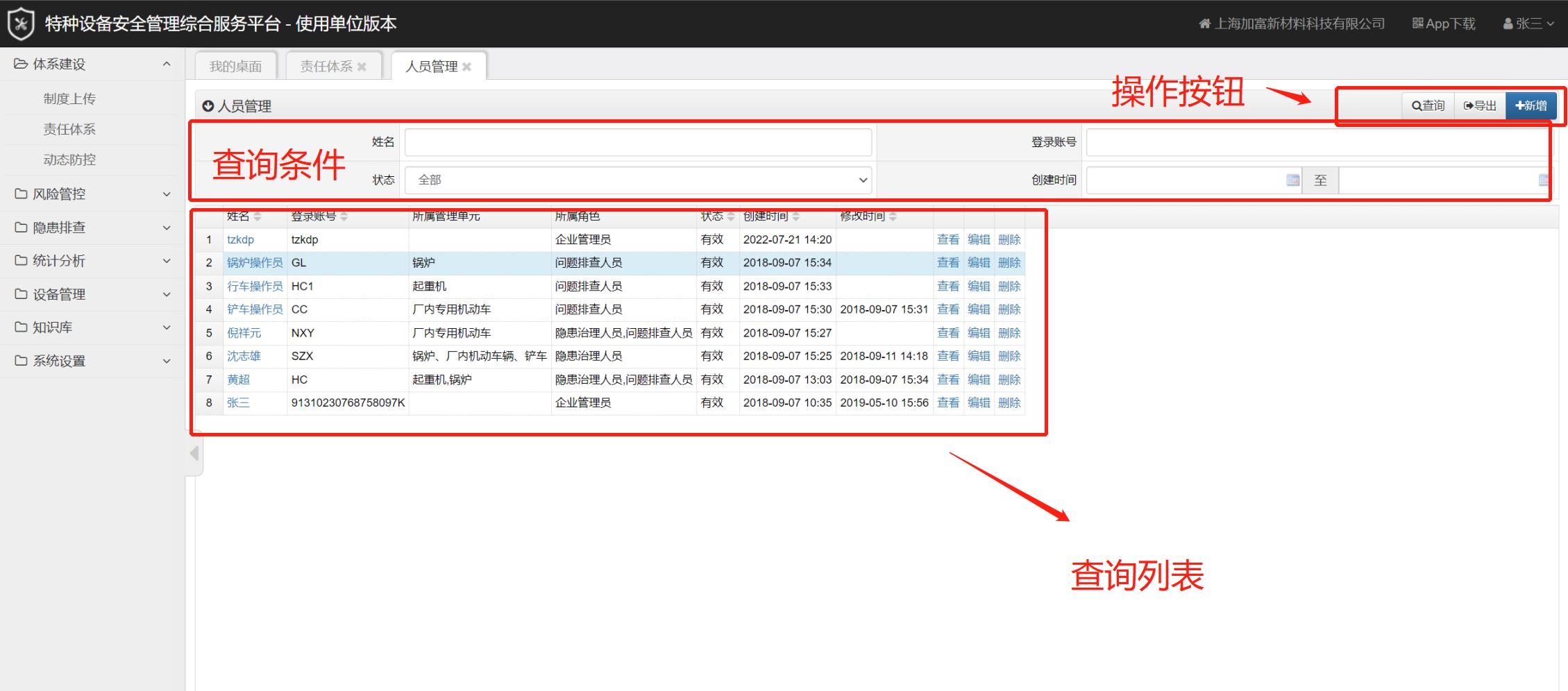Expand the 风险管控 sidebar section
Image resolution: width=1568 pixels, height=691 pixels.
[x=93, y=194]
